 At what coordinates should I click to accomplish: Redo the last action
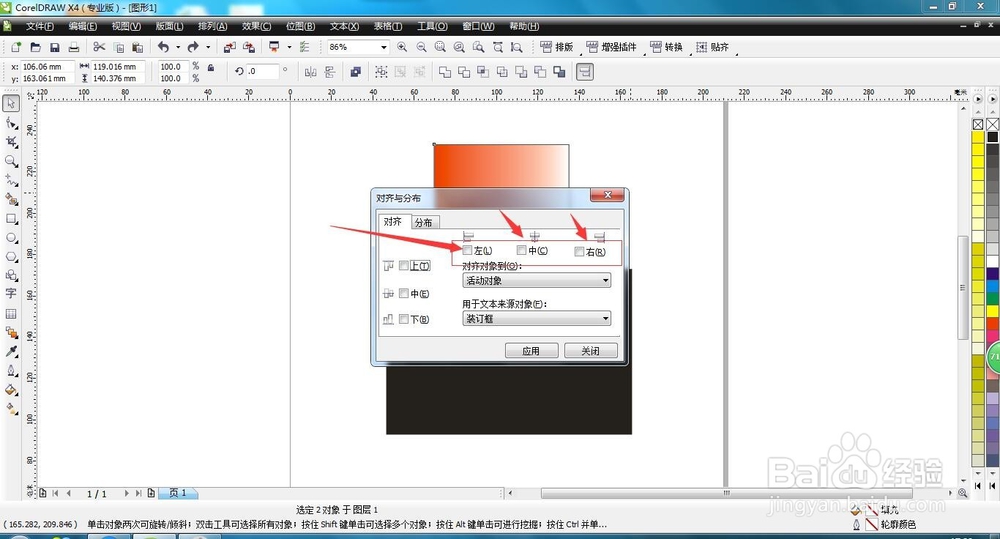pyautogui.click(x=193, y=47)
